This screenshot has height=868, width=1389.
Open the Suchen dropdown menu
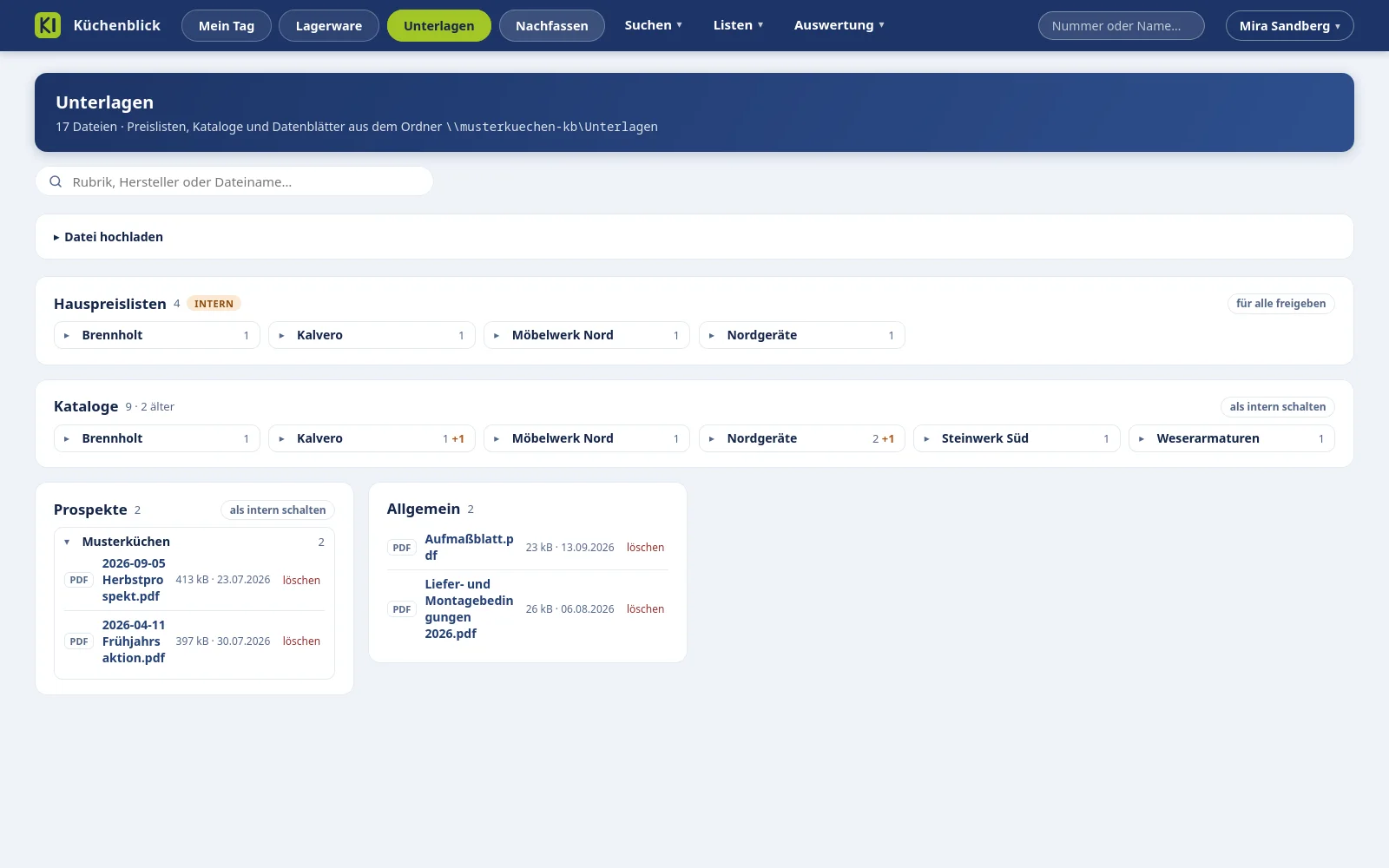pos(654,25)
